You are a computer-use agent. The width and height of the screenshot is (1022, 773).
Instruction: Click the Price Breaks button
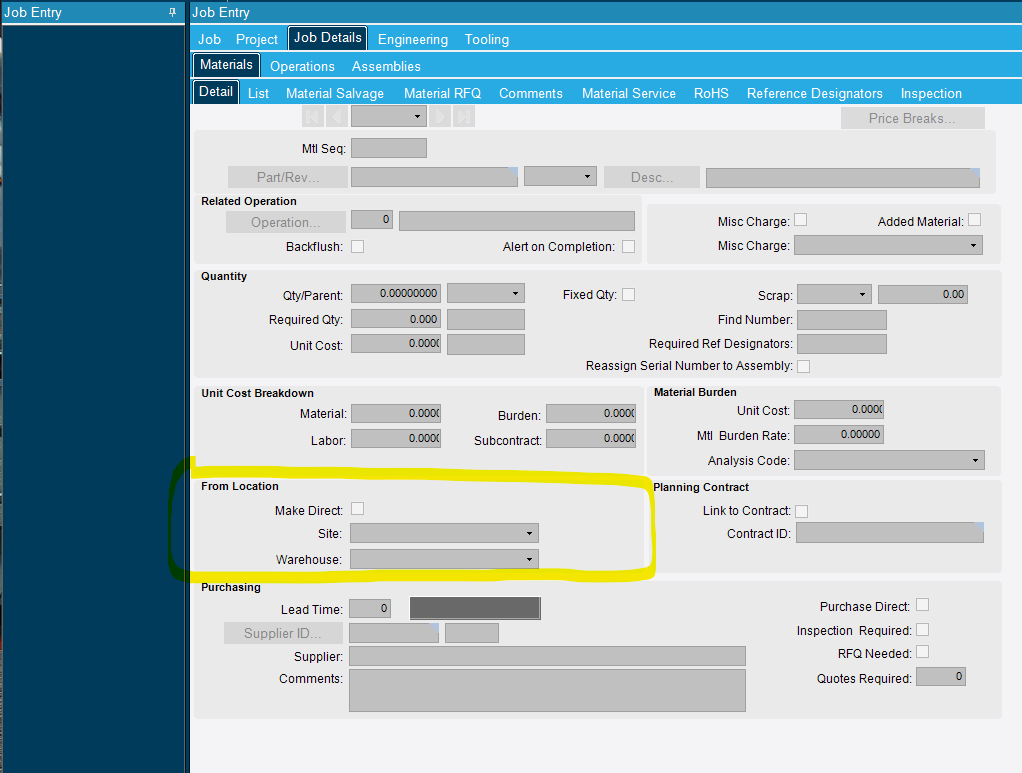(x=912, y=118)
